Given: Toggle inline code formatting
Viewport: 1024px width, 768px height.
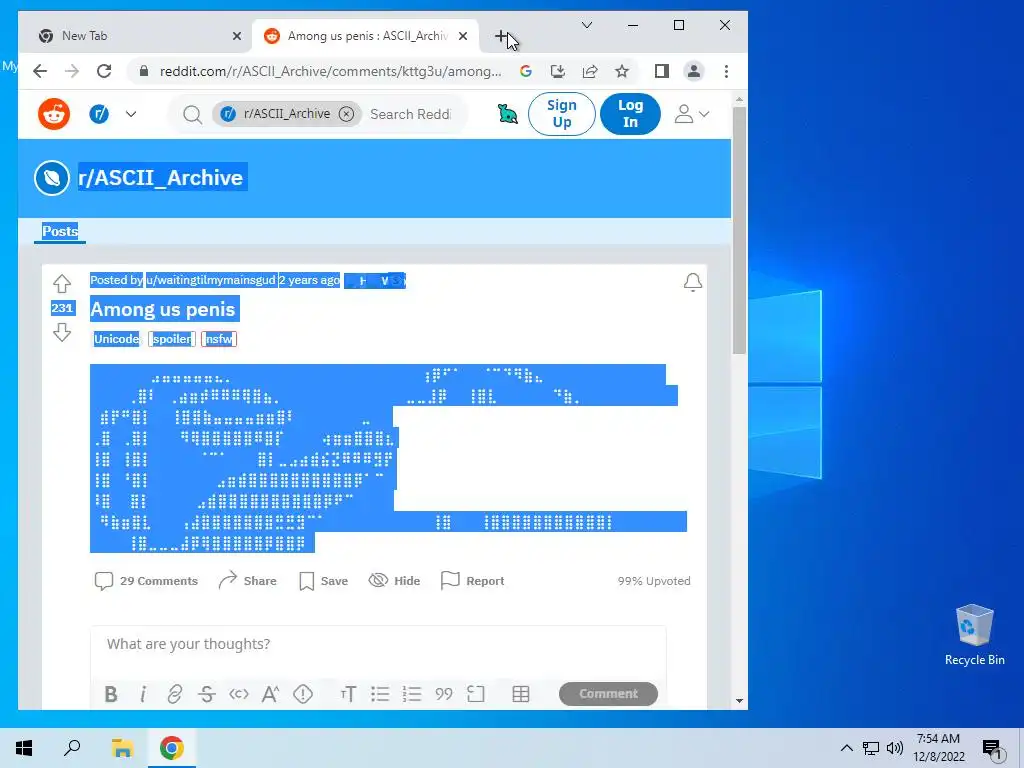Looking at the screenshot, I should tap(238, 694).
